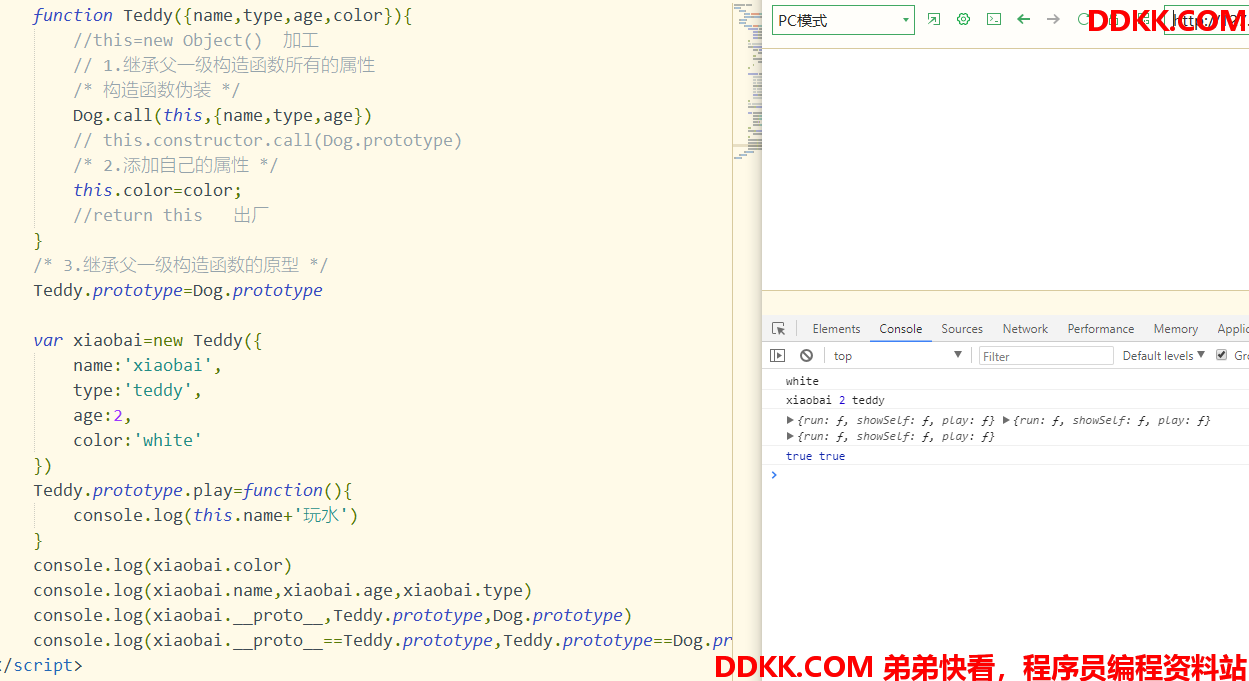The image size is (1249, 681).
Task: Open the preview in an external window
Action: click(x=933, y=19)
